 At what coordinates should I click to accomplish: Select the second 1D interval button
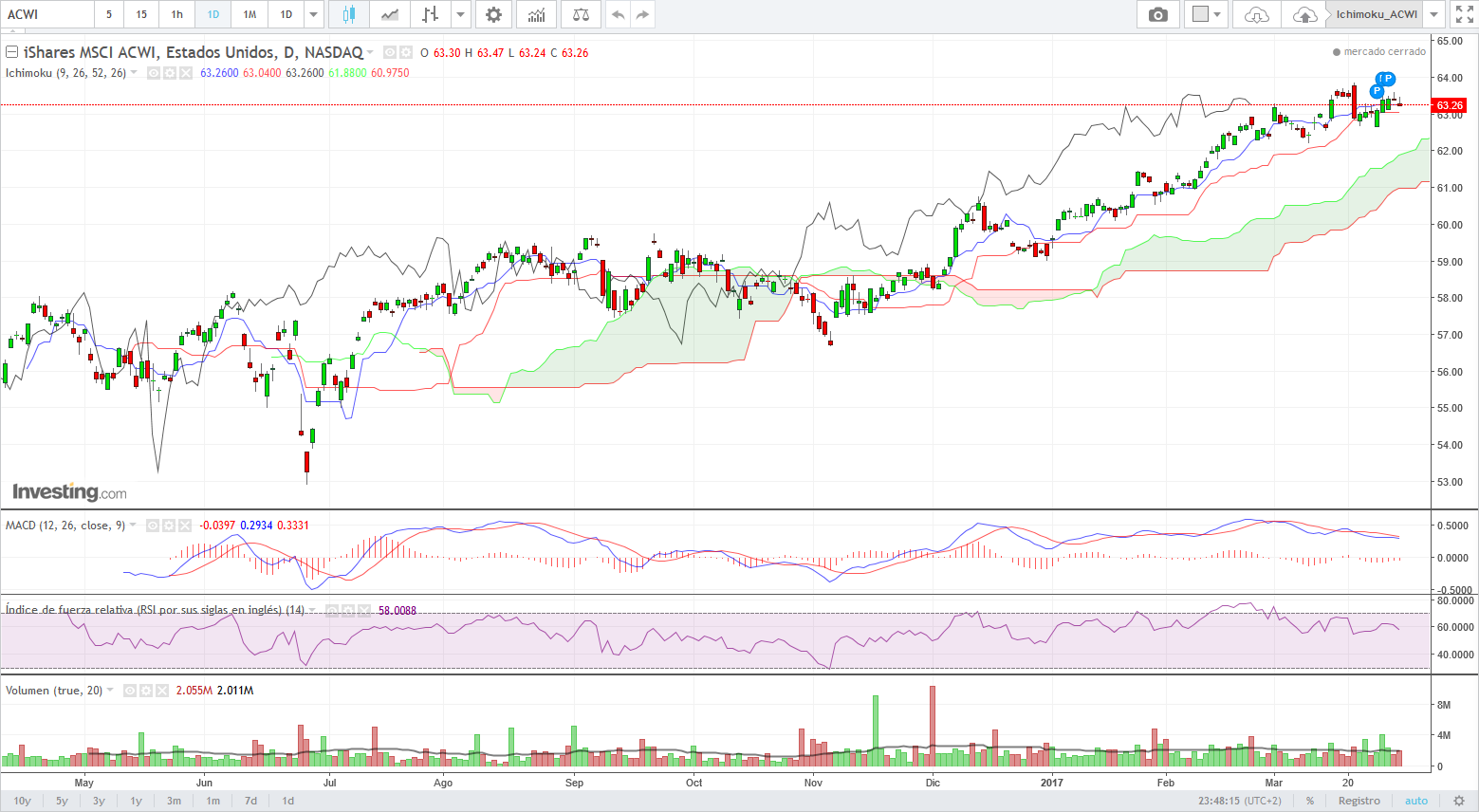point(287,14)
